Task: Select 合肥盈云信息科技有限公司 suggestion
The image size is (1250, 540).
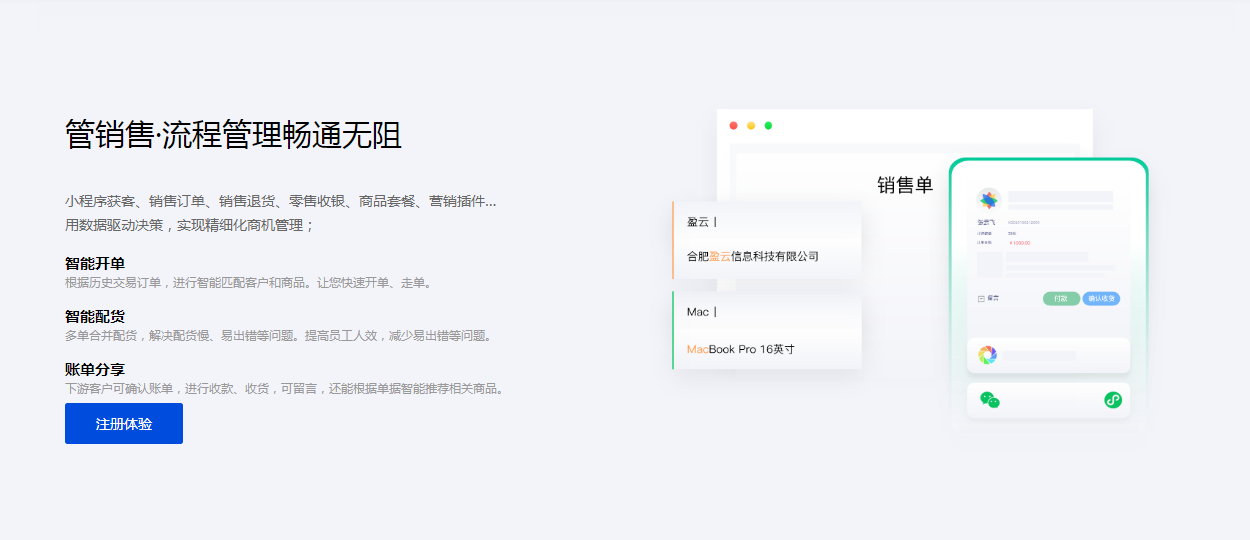Action: (753, 256)
